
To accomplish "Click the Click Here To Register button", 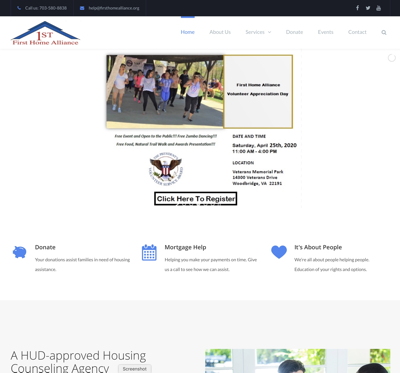I will (x=196, y=199).
